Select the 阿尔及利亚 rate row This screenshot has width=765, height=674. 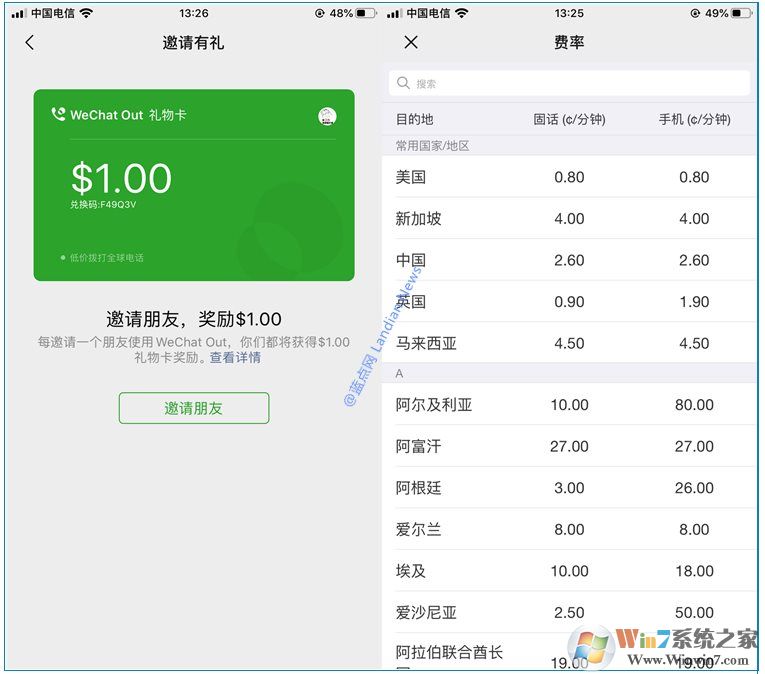[569, 404]
